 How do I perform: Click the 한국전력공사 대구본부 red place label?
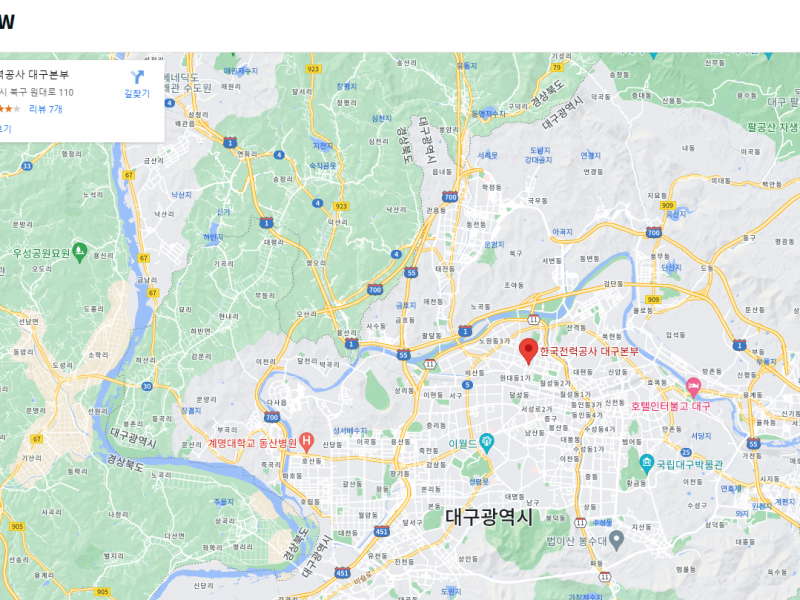point(589,351)
